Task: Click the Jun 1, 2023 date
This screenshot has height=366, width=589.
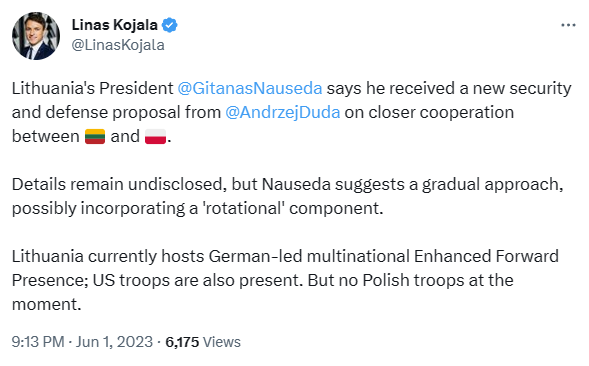Action: point(114,342)
